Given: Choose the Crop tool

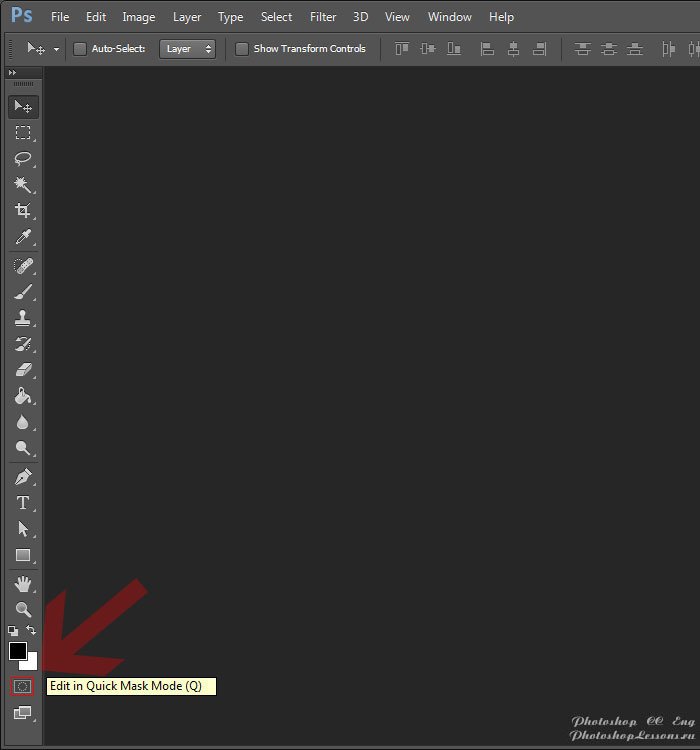Looking at the screenshot, I should [23, 211].
